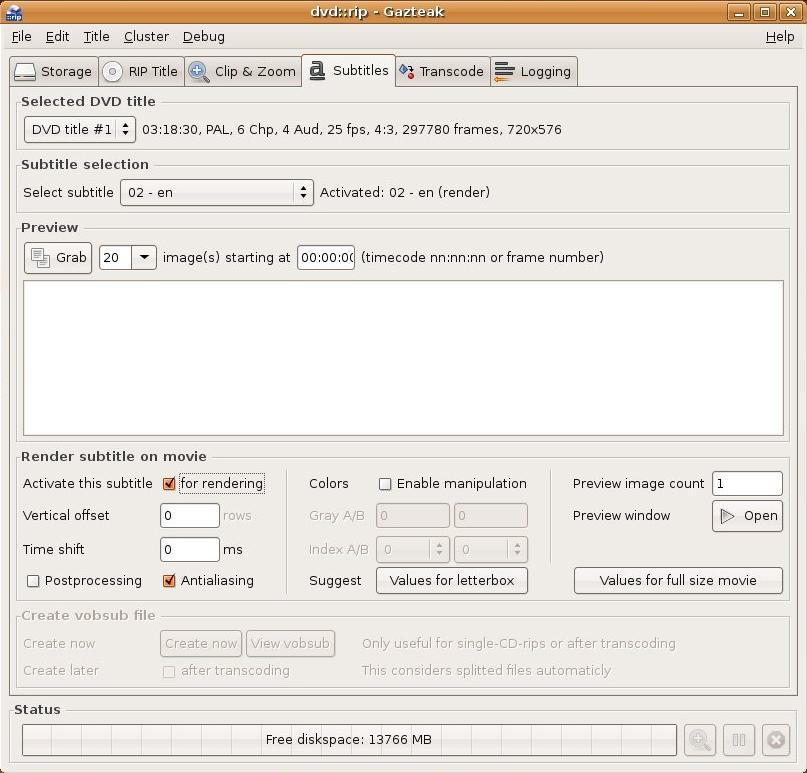Tick the Enable manipulation checkbox
The width and height of the screenshot is (807, 773).
384,484
